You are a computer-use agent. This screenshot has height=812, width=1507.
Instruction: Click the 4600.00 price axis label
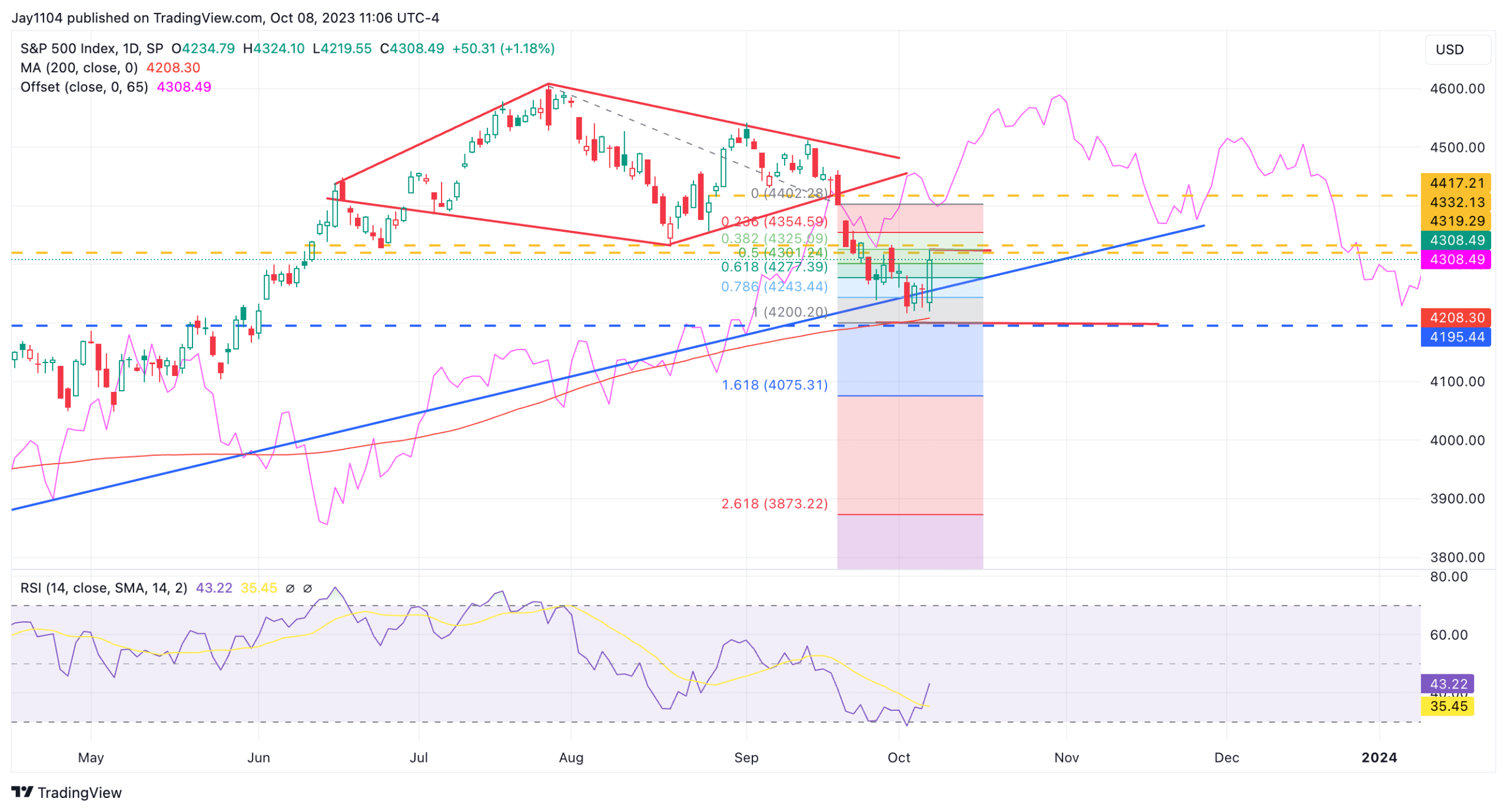tap(1458, 89)
